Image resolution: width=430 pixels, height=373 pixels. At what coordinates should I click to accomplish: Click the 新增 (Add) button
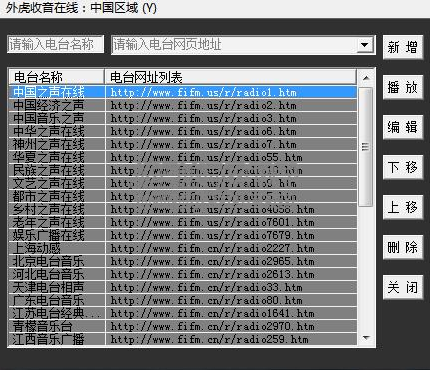click(403, 47)
